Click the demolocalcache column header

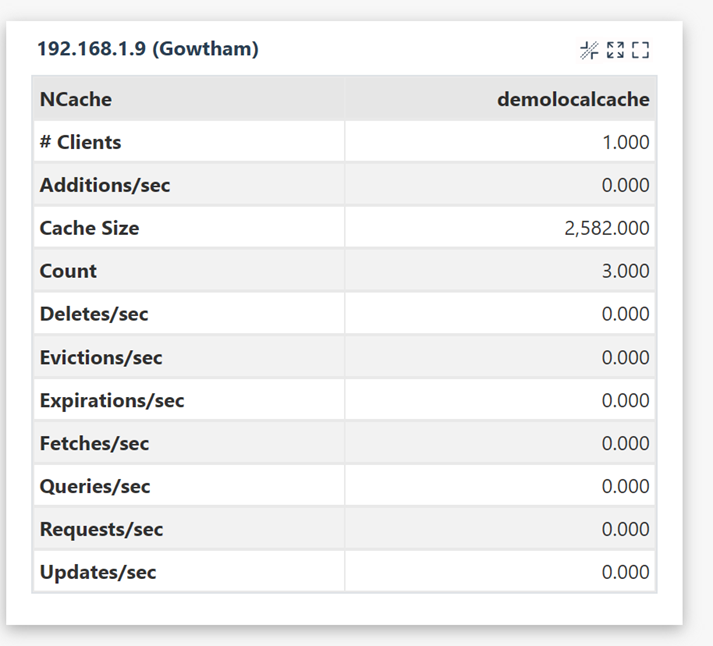pyautogui.click(x=573, y=99)
